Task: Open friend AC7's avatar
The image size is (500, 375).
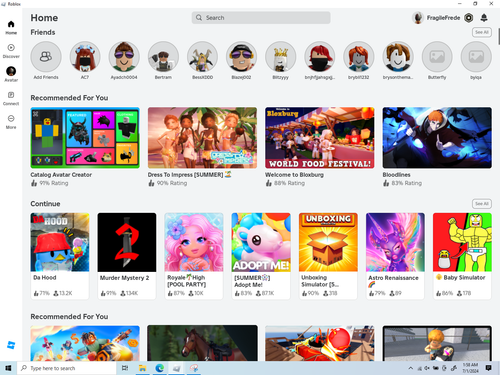Action: coord(85,57)
